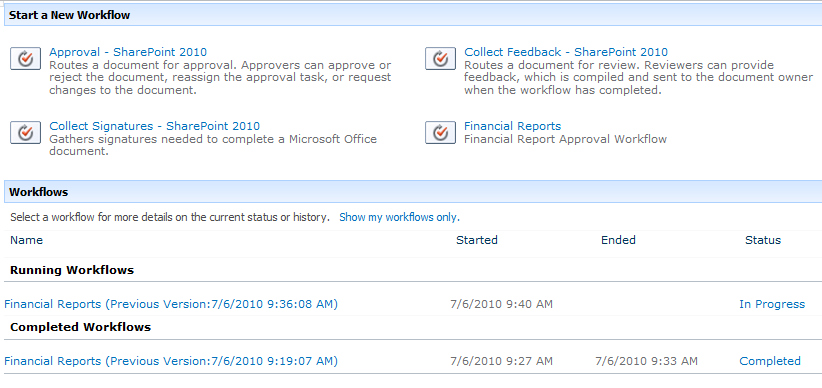Click the Collect Feedback workflow icon
This screenshot has width=822, height=388.
point(440,59)
